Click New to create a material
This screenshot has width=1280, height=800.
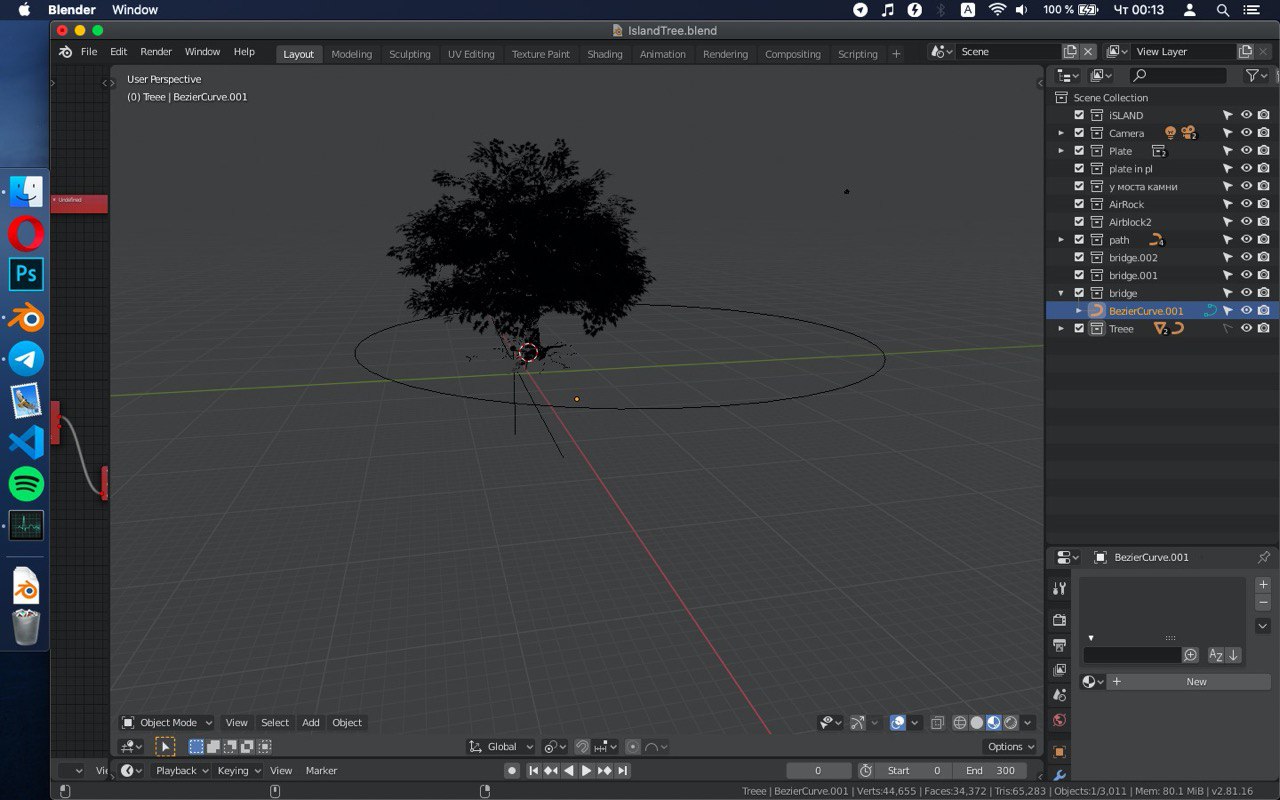point(1188,681)
